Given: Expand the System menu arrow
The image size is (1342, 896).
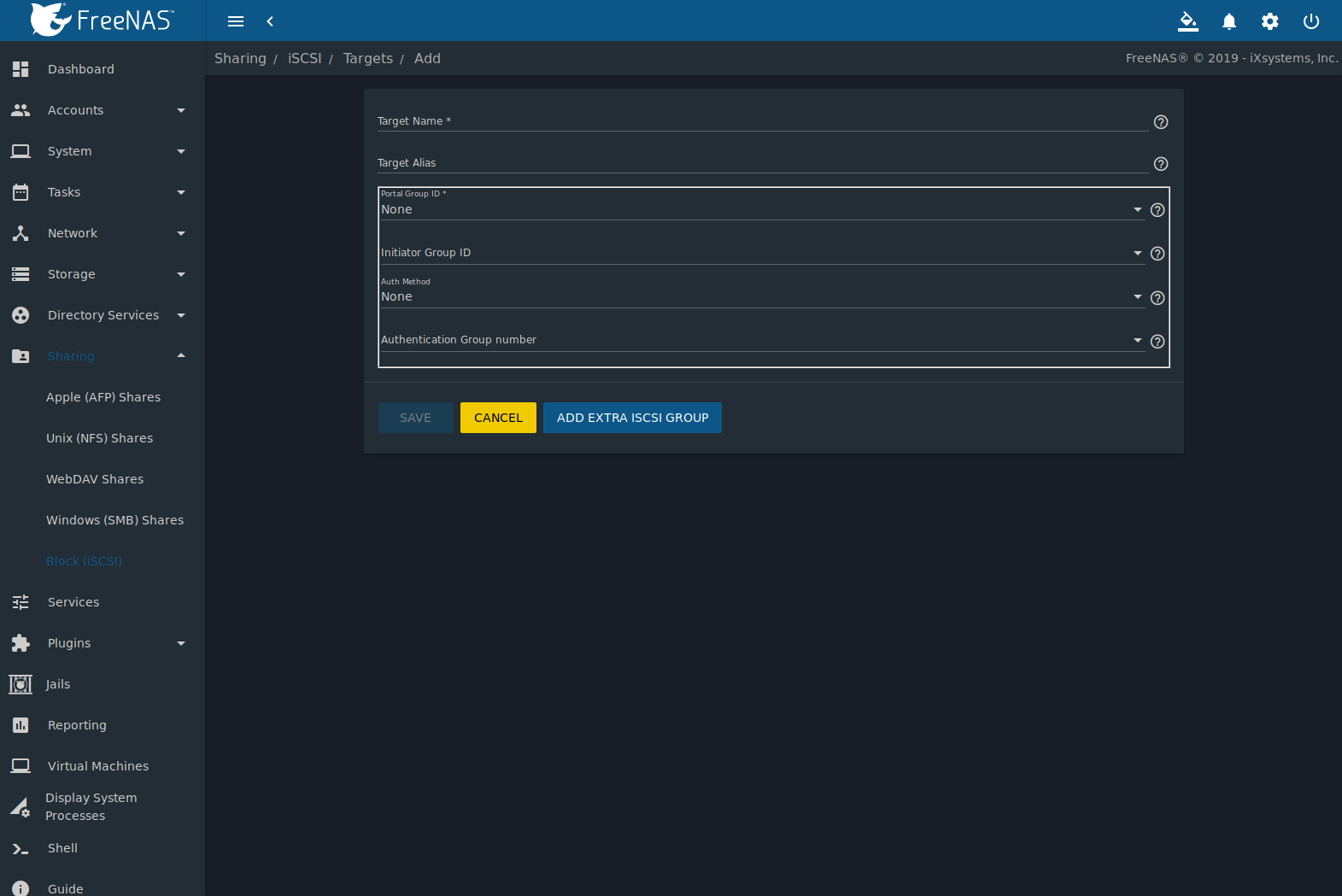Looking at the screenshot, I should click(x=181, y=151).
